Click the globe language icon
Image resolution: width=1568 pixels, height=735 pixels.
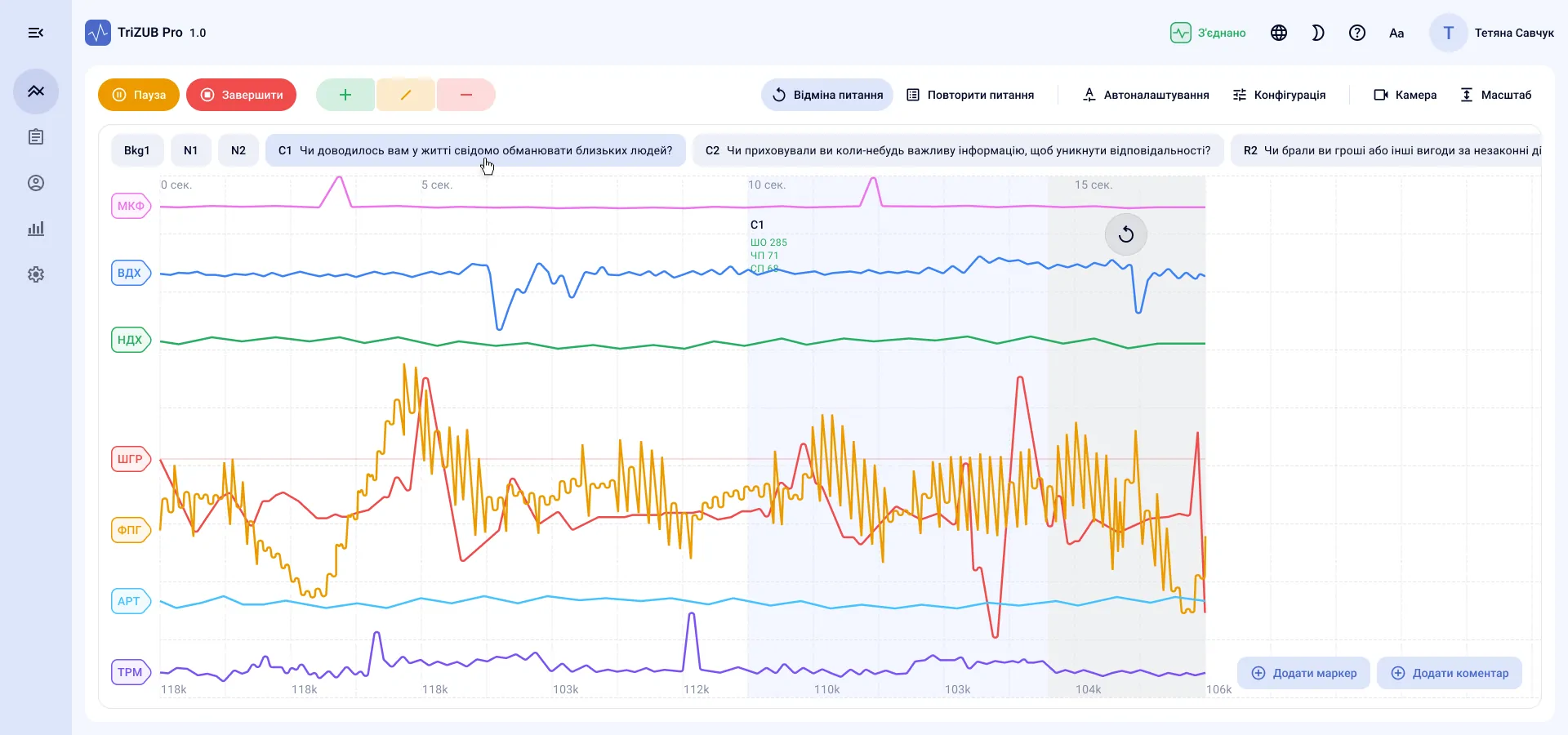[1279, 33]
